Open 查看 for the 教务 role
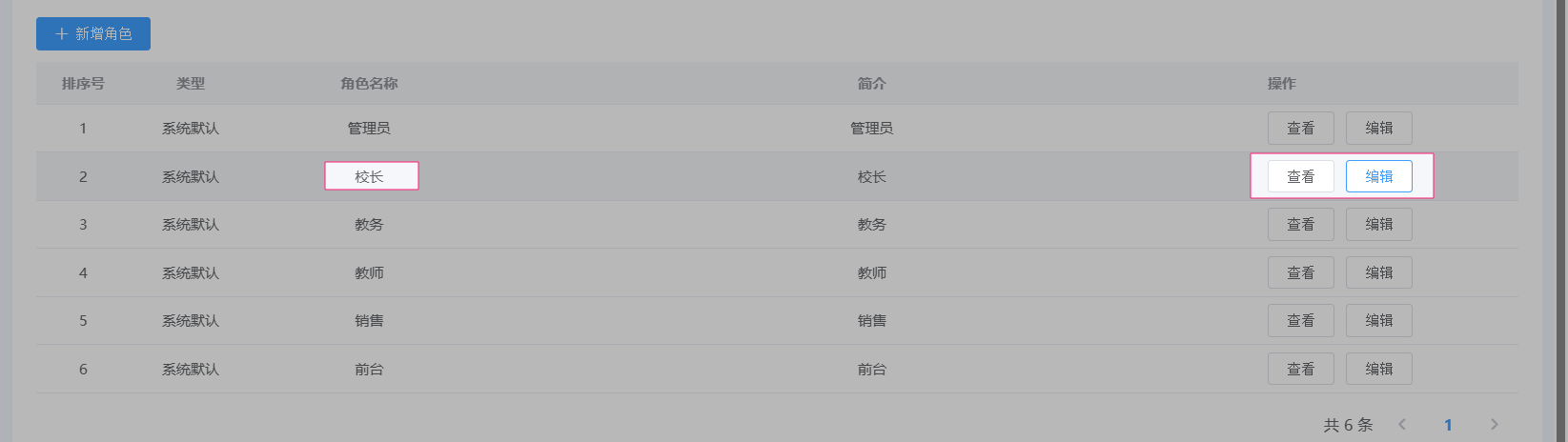1568x442 pixels. 1300,225
